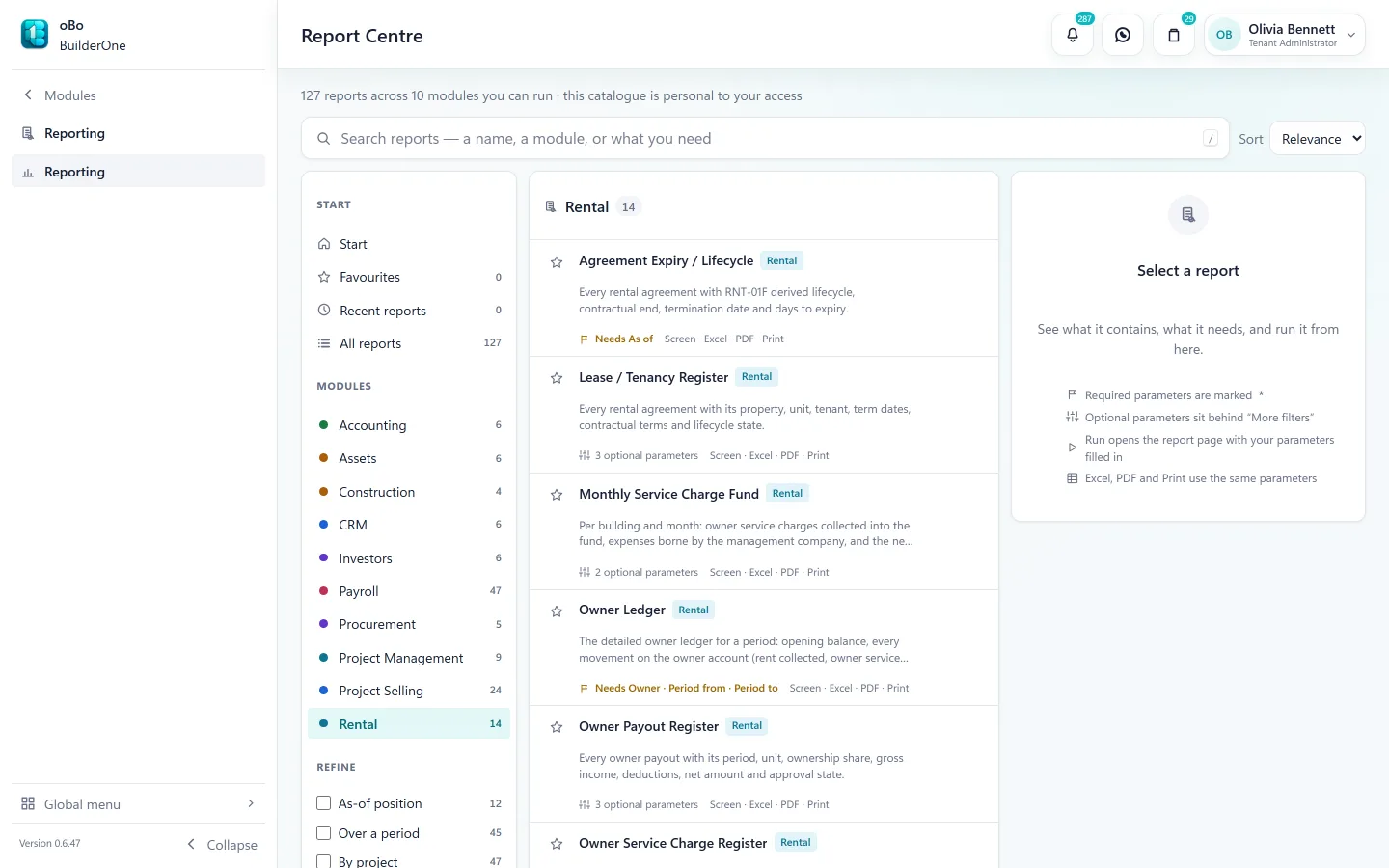The image size is (1389, 868).
Task: Check the Over a period filter
Action: [324, 833]
